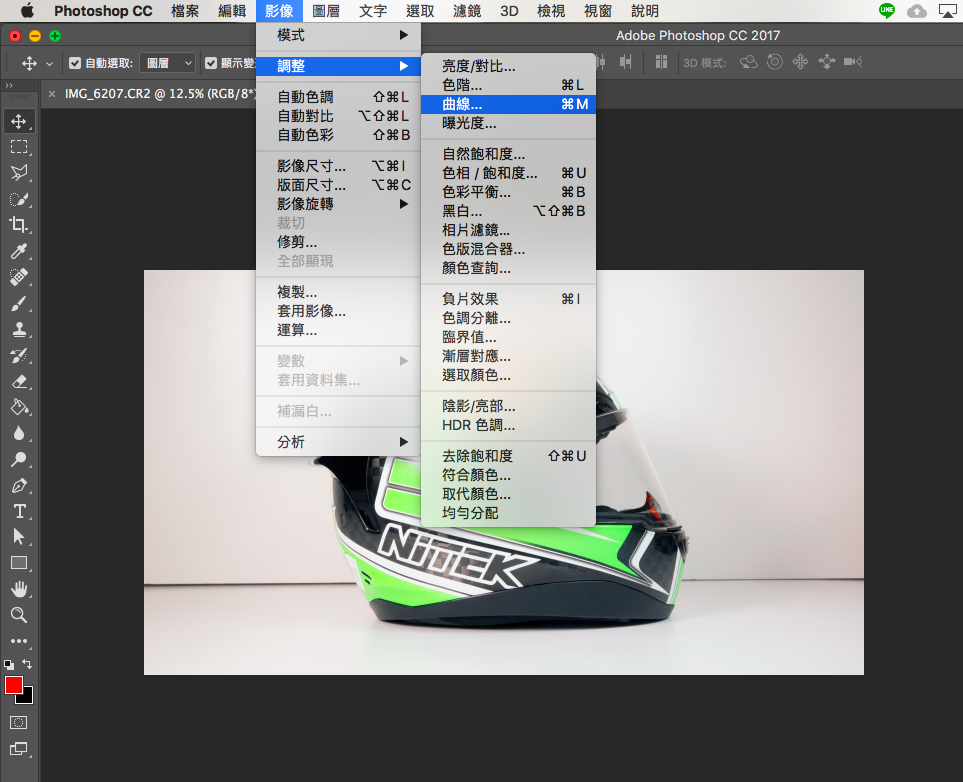Viewport: 963px width, 782px height.
Task: Click the red foreground color swatch
Action: click(x=13, y=684)
